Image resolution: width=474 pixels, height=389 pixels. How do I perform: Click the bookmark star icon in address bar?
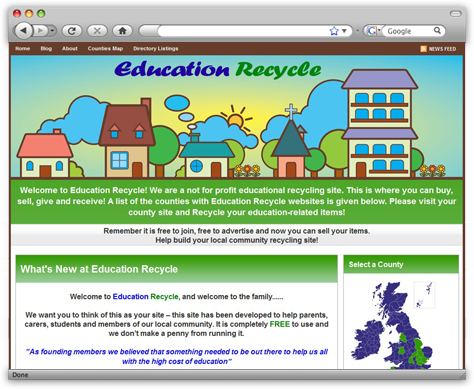pos(334,31)
